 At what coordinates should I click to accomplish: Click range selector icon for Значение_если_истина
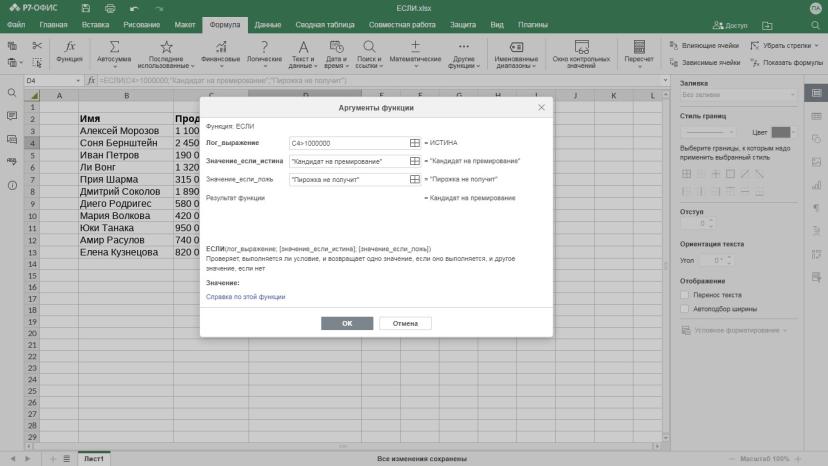click(415, 161)
